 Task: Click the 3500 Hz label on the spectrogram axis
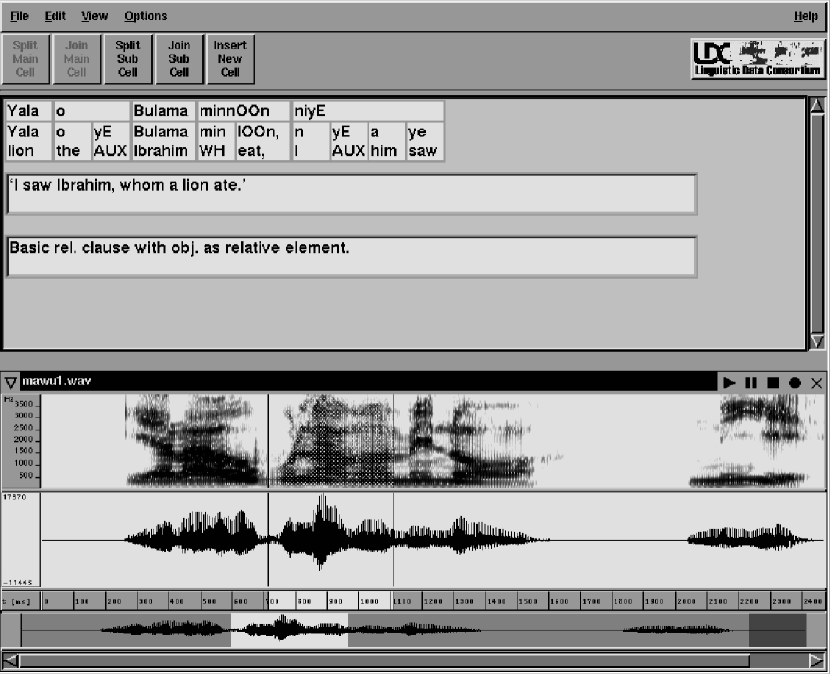click(x=23, y=404)
